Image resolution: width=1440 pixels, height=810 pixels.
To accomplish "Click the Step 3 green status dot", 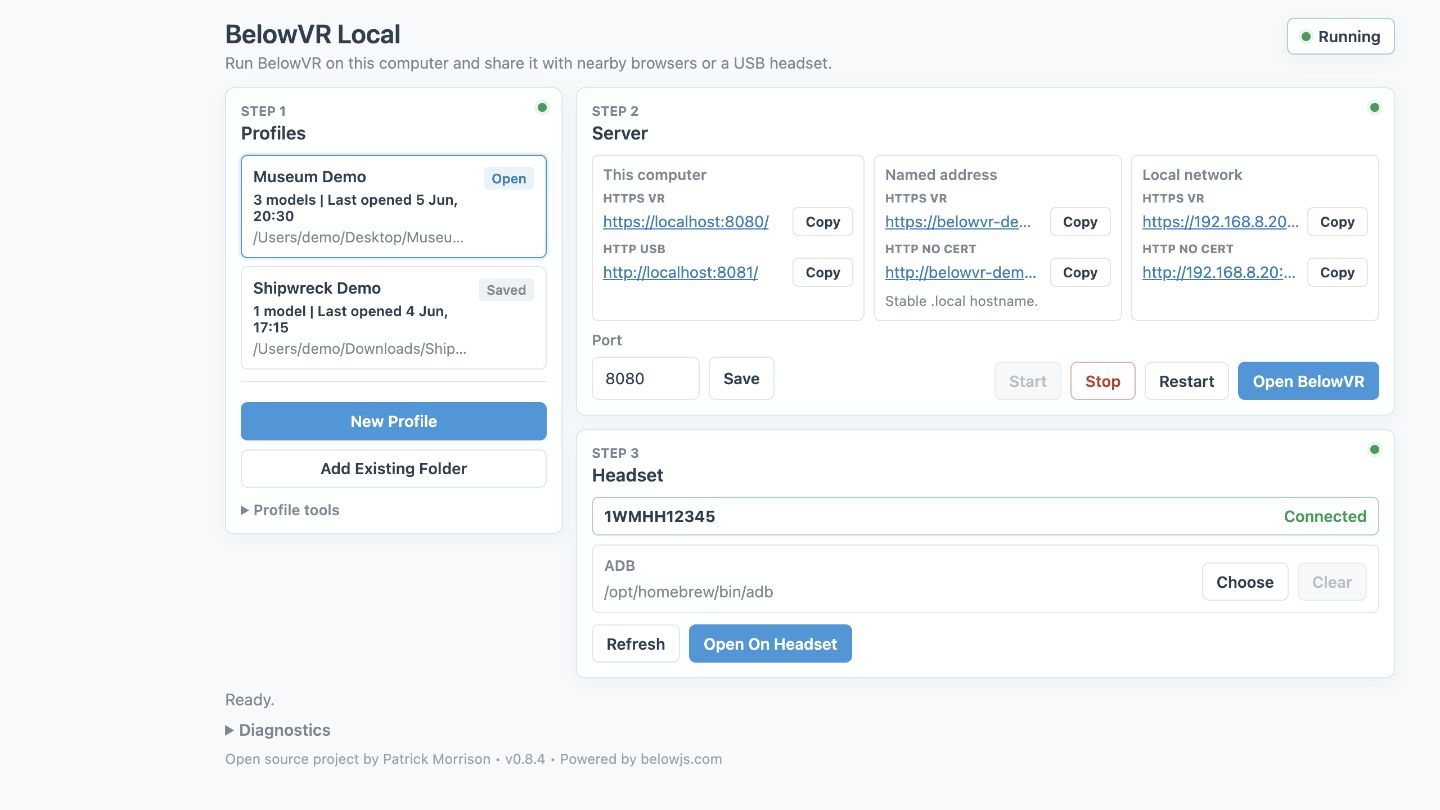I will (1374, 449).
